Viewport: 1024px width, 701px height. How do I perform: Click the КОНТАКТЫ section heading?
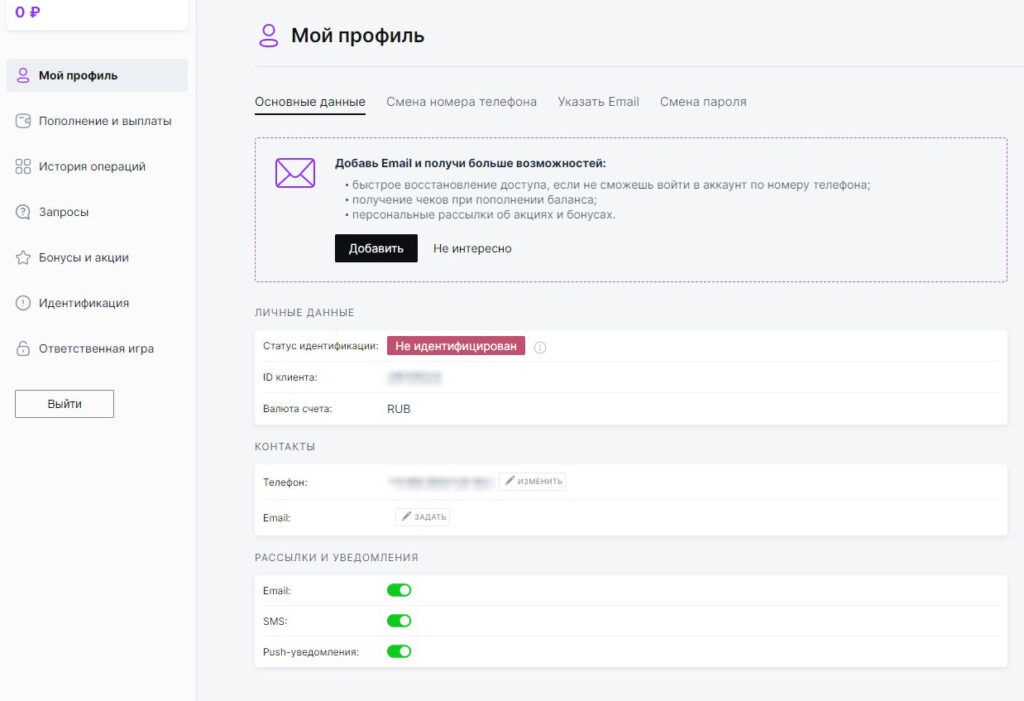285,447
